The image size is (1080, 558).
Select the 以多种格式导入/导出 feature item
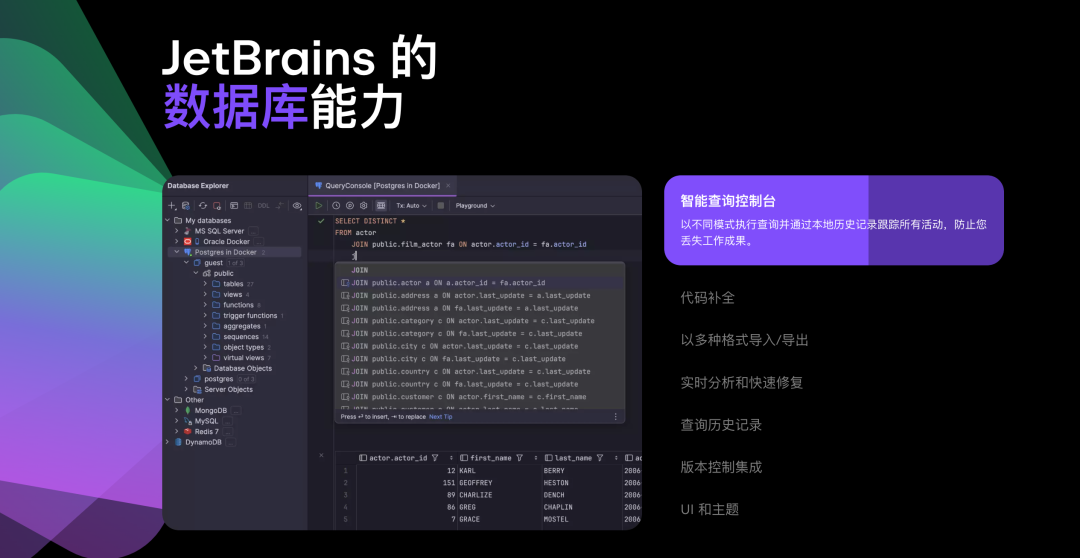tap(745, 340)
